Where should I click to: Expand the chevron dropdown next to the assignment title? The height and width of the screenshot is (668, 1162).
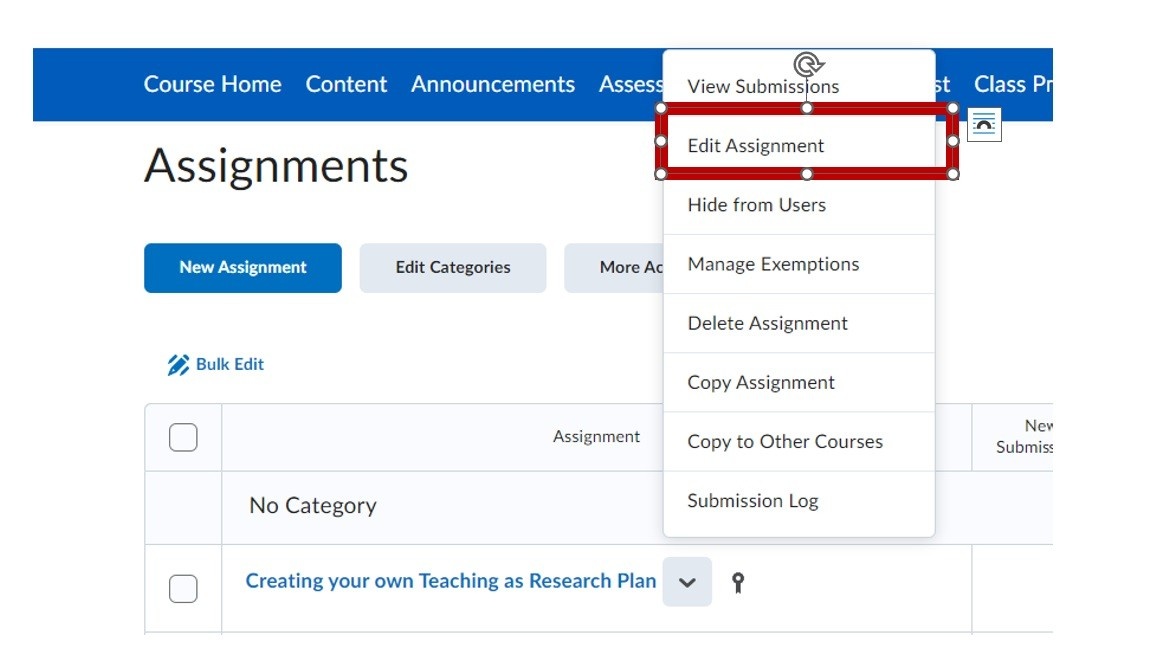(687, 582)
